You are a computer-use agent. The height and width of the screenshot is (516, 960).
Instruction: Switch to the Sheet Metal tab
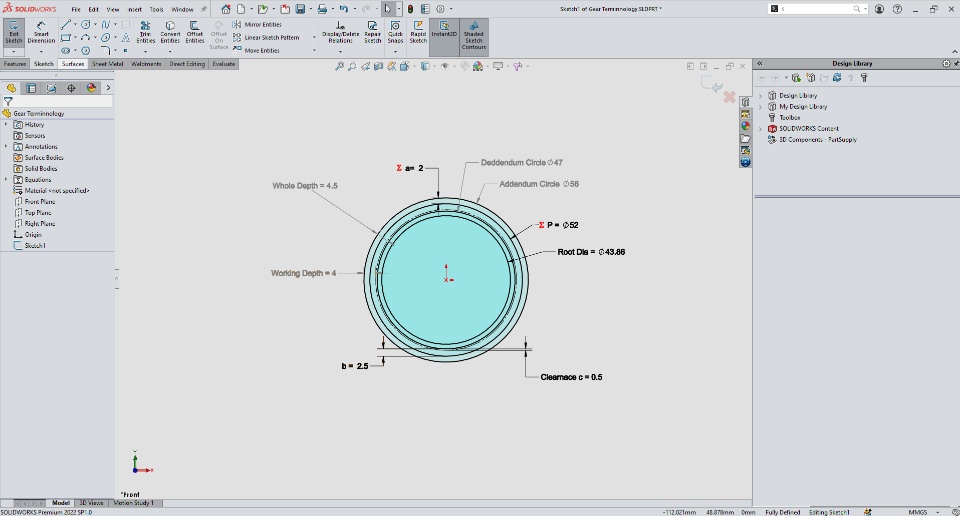tap(107, 64)
